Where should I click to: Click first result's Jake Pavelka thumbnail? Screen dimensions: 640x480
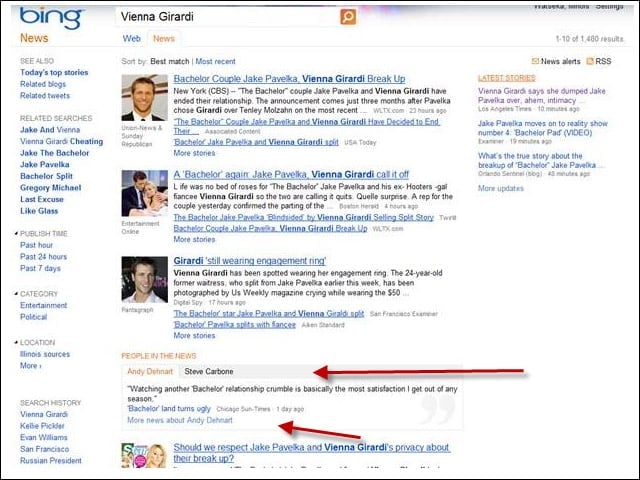(144, 98)
